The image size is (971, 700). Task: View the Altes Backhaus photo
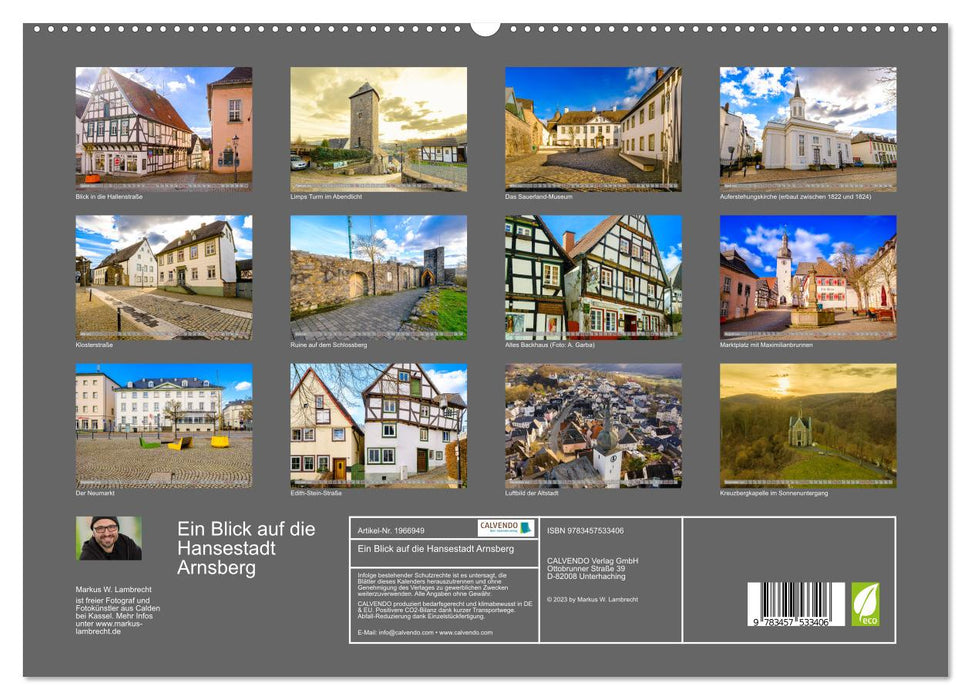593,277
